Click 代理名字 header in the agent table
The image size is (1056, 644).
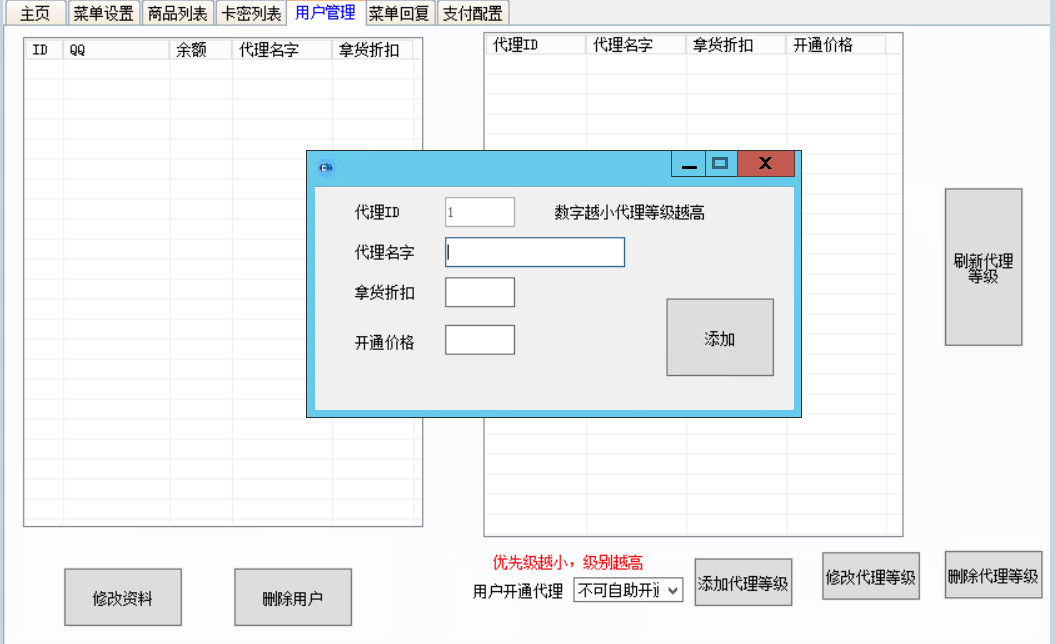click(x=636, y=45)
